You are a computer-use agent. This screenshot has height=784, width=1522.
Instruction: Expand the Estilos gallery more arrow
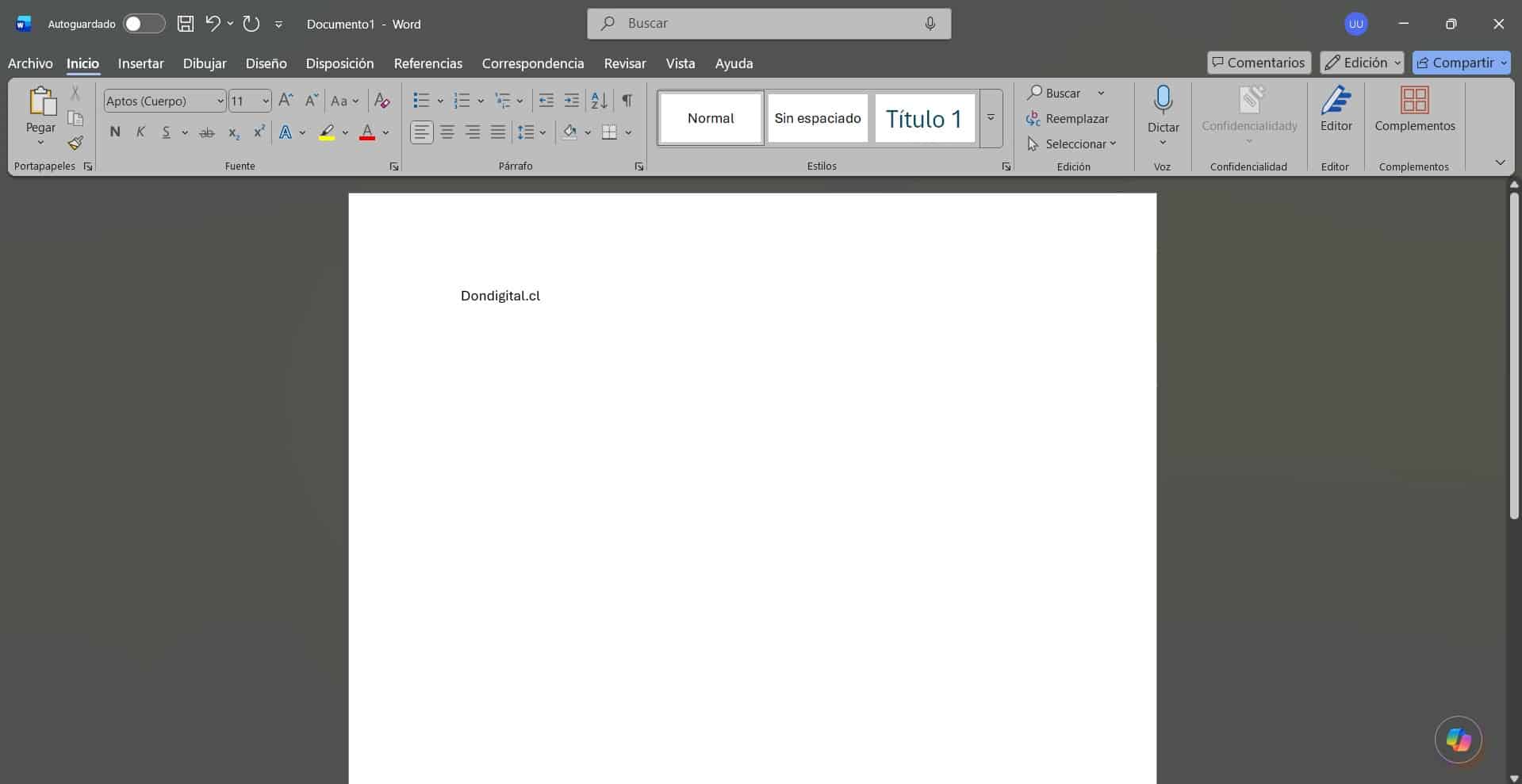pos(991,118)
